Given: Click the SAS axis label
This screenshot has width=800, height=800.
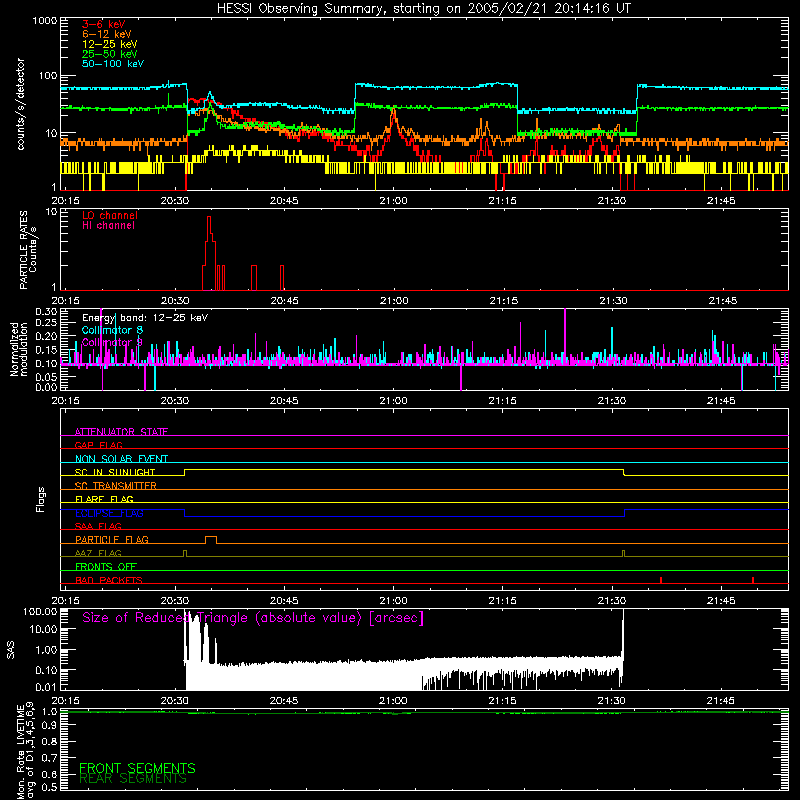Looking at the screenshot, I should 11,650.
